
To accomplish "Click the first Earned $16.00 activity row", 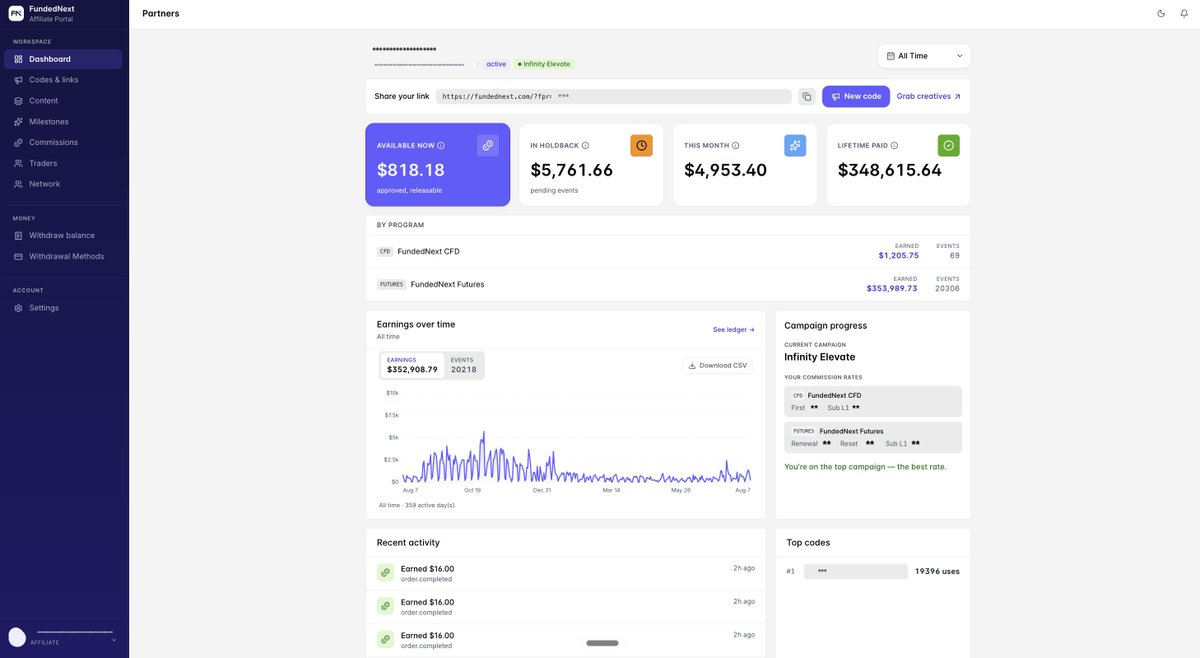I will pyautogui.click(x=566, y=573).
